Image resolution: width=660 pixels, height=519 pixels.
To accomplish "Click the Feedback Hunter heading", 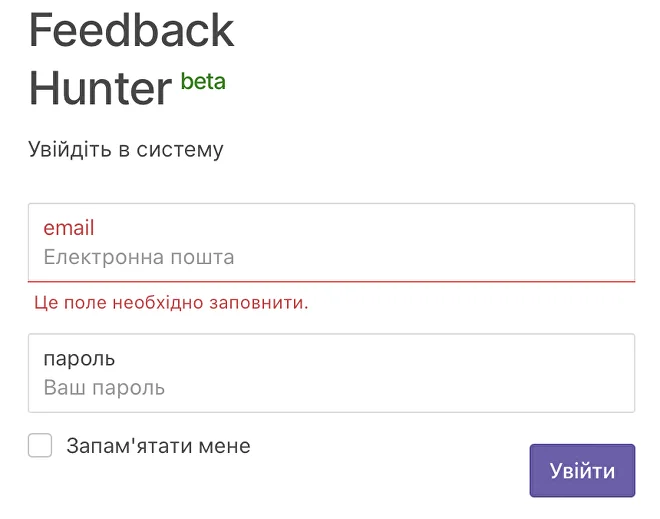I will coord(130,60).
